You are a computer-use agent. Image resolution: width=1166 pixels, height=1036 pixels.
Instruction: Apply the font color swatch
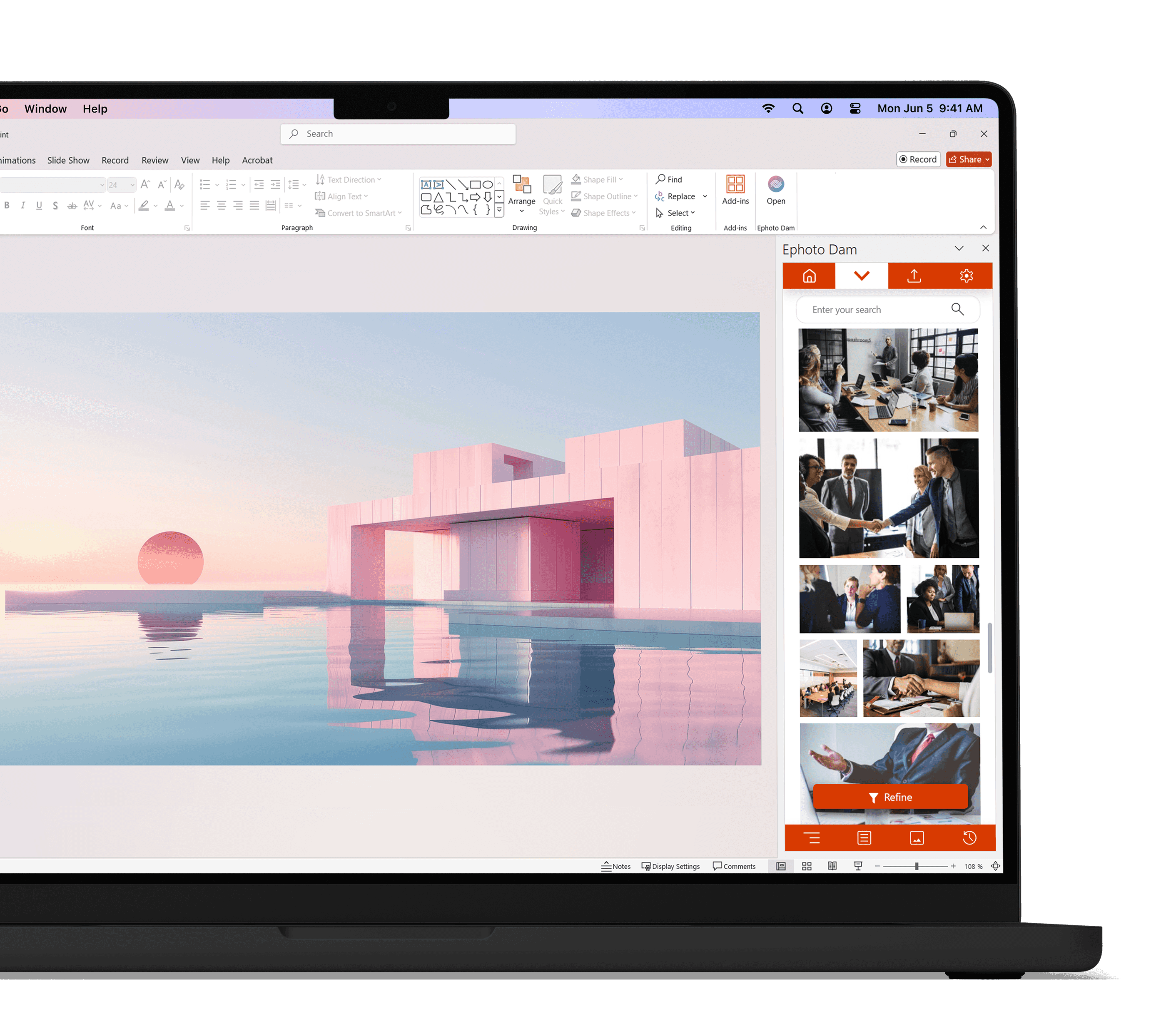pos(169,206)
